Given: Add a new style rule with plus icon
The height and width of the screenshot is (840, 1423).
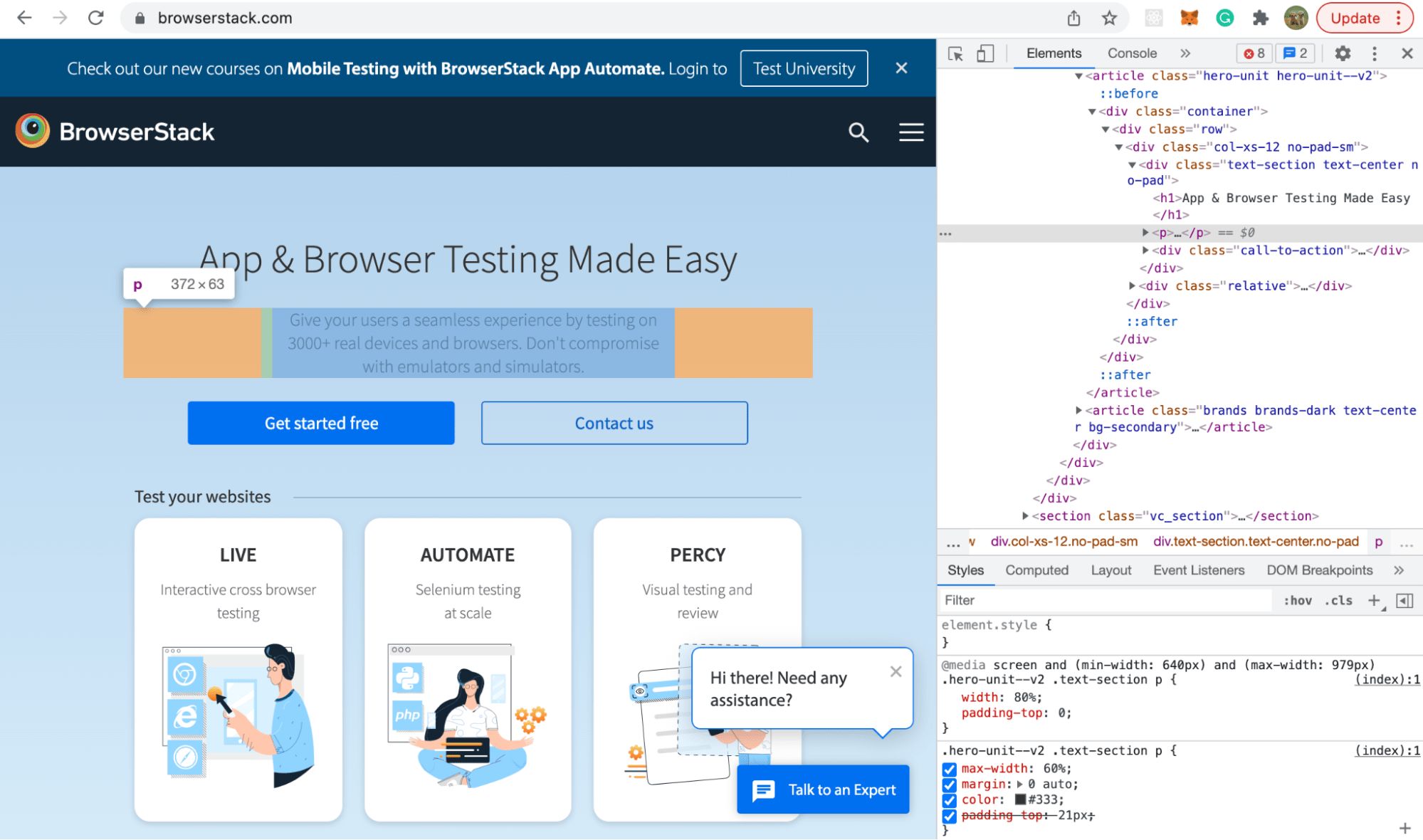Looking at the screenshot, I should click(1374, 600).
